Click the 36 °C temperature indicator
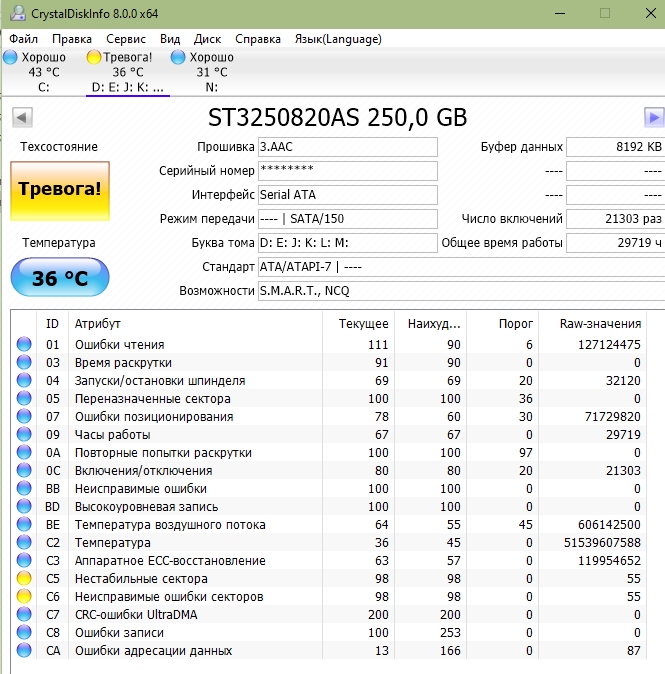This screenshot has width=665, height=674. point(60,277)
